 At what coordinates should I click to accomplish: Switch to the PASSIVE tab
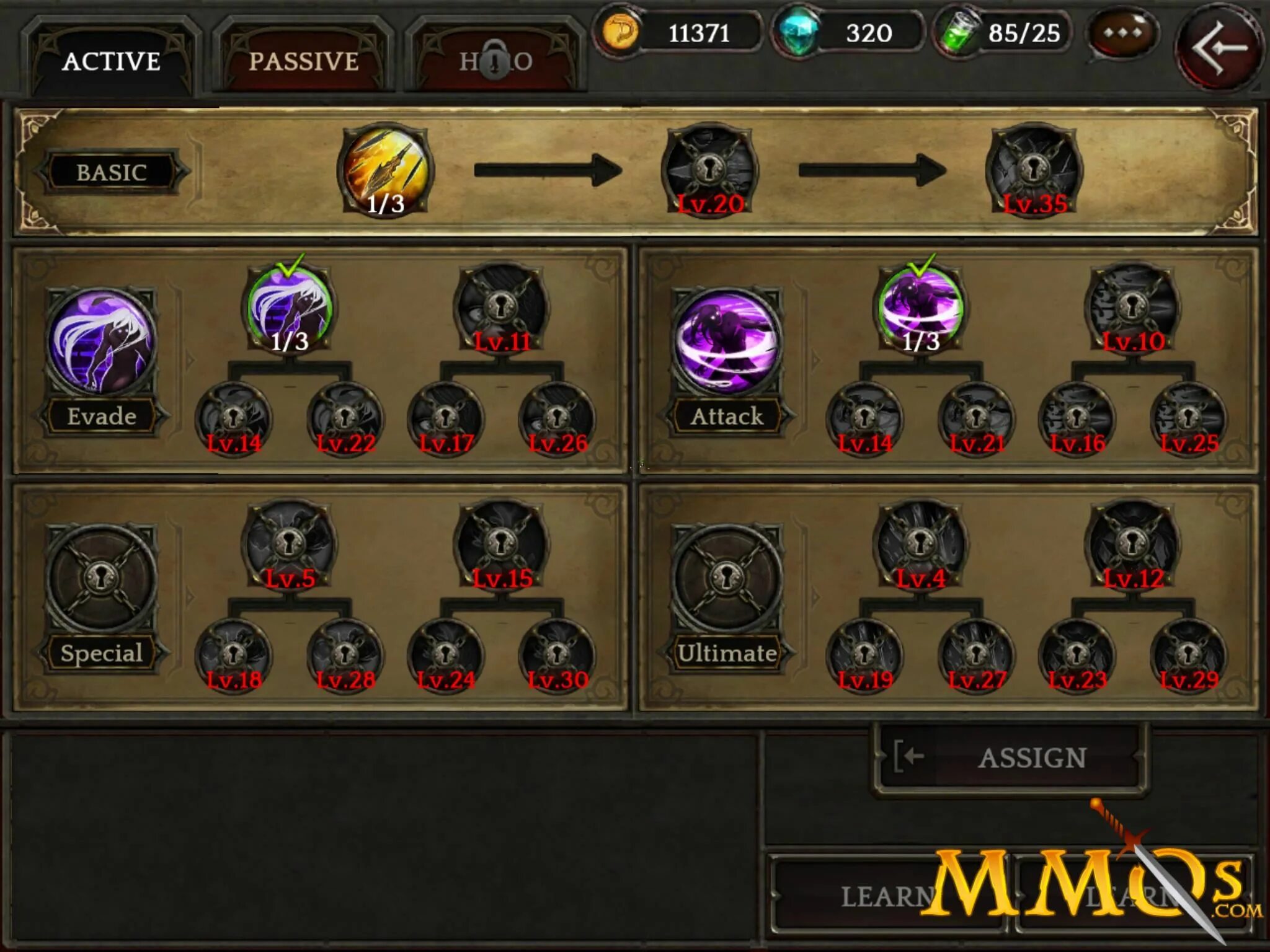tap(304, 60)
